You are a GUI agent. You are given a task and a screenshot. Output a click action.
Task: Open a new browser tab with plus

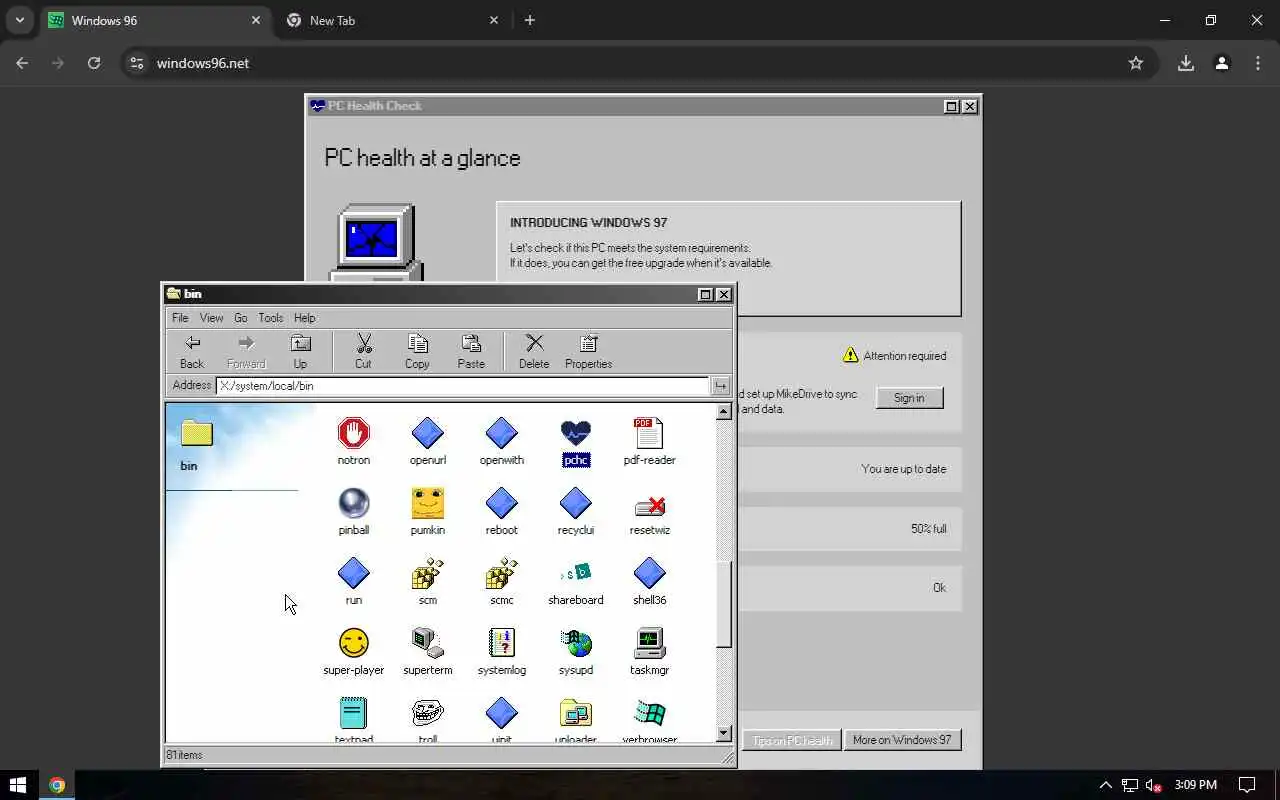tap(530, 20)
